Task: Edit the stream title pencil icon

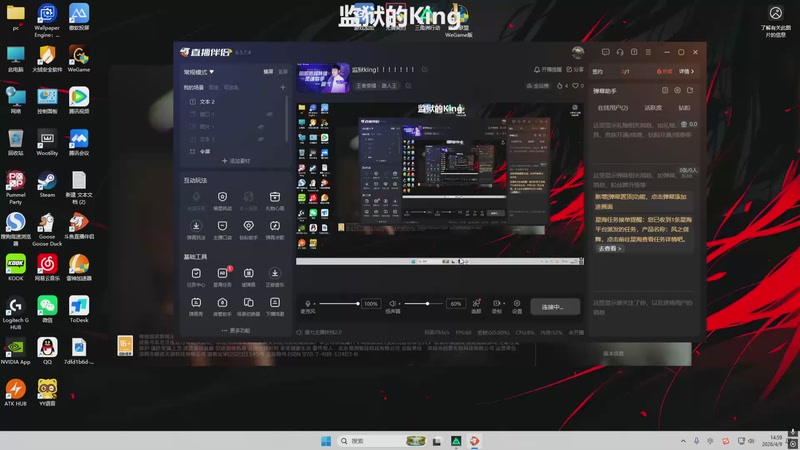Action: 424,69
